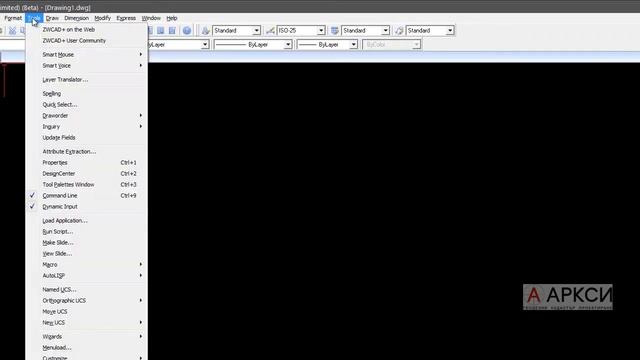Expand the Orthographic UCS submenu
The image size is (640, 360).
(87, 300)
